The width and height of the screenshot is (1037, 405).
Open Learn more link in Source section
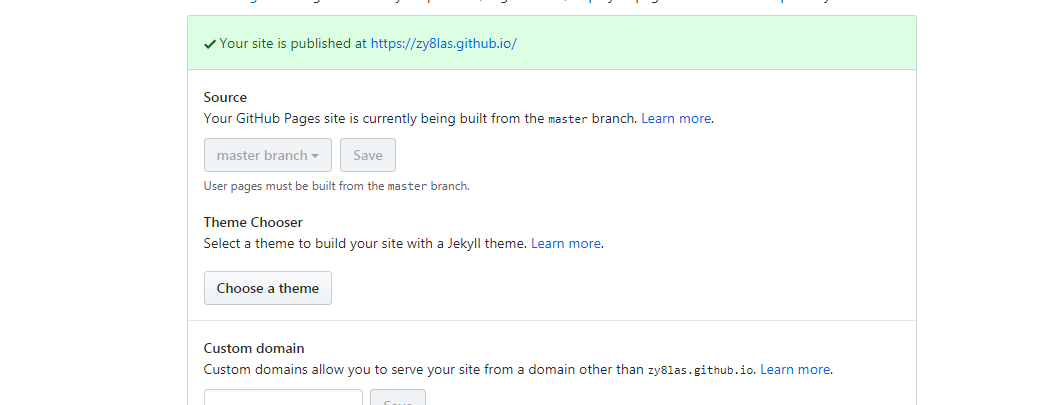coord(677,118)
